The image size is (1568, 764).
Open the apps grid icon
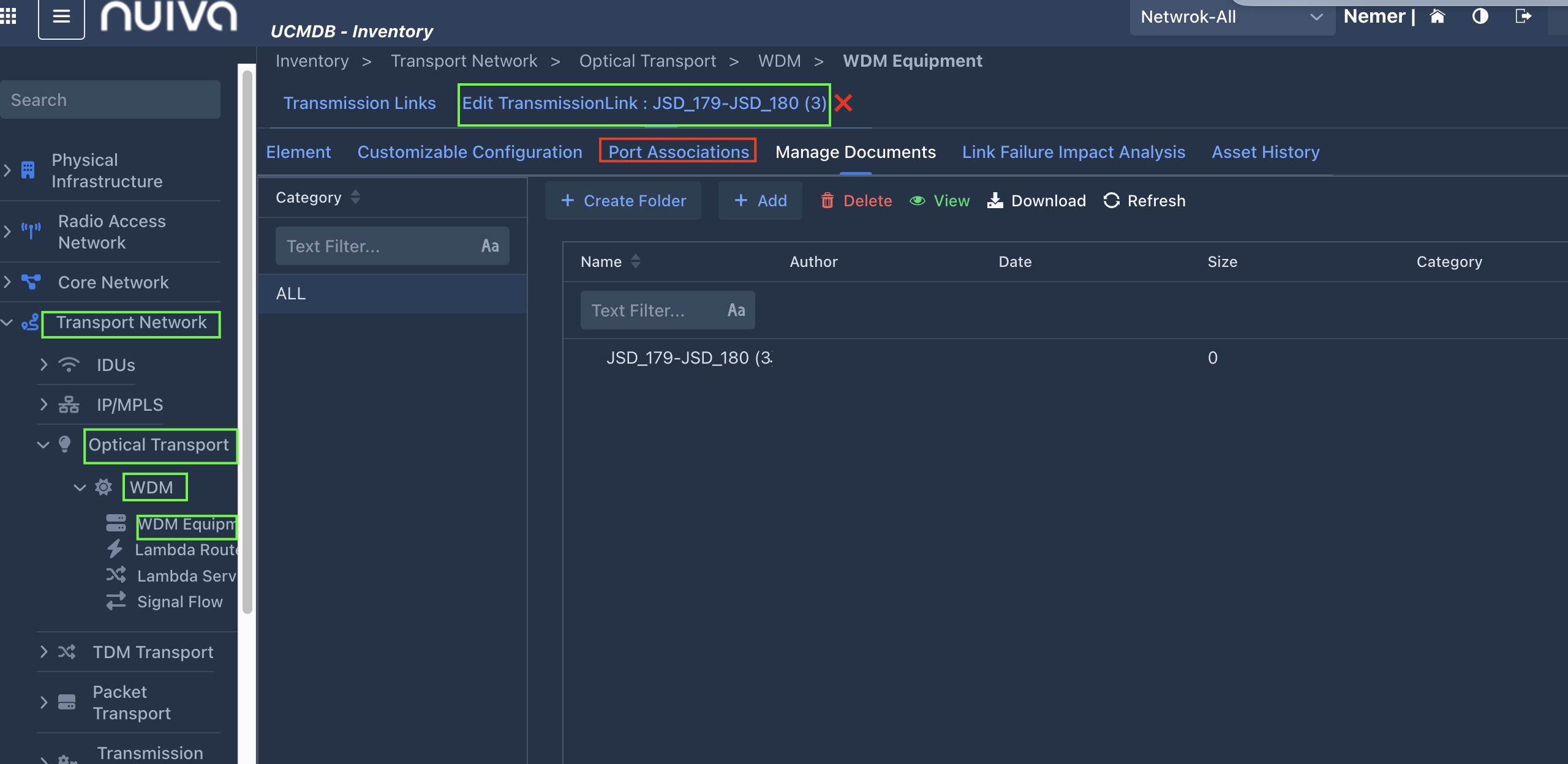coord(9,17)
